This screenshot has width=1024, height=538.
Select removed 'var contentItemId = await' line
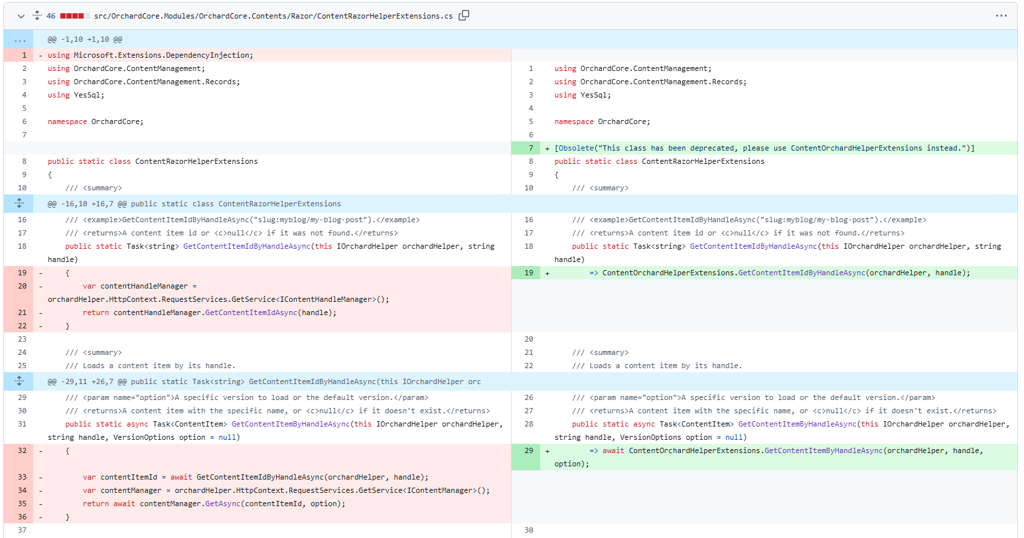[255, 477]
